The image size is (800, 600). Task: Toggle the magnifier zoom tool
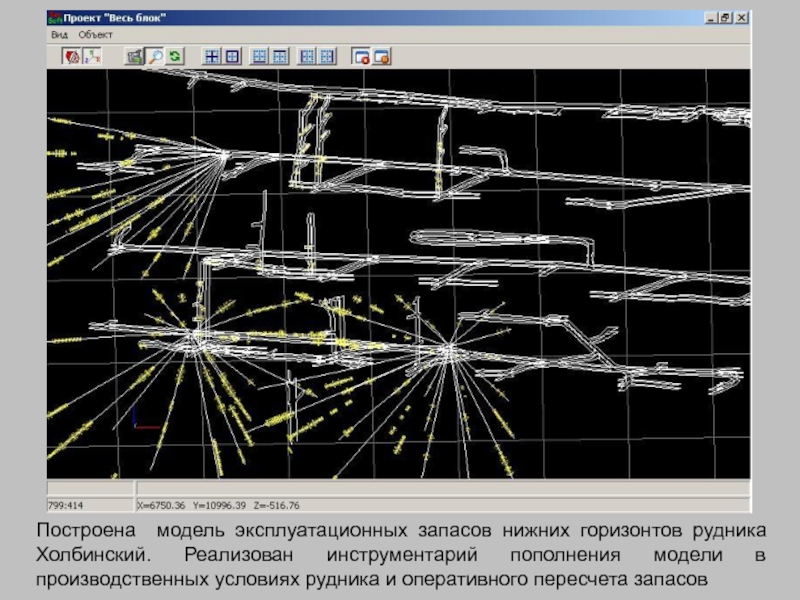(154, 57)
